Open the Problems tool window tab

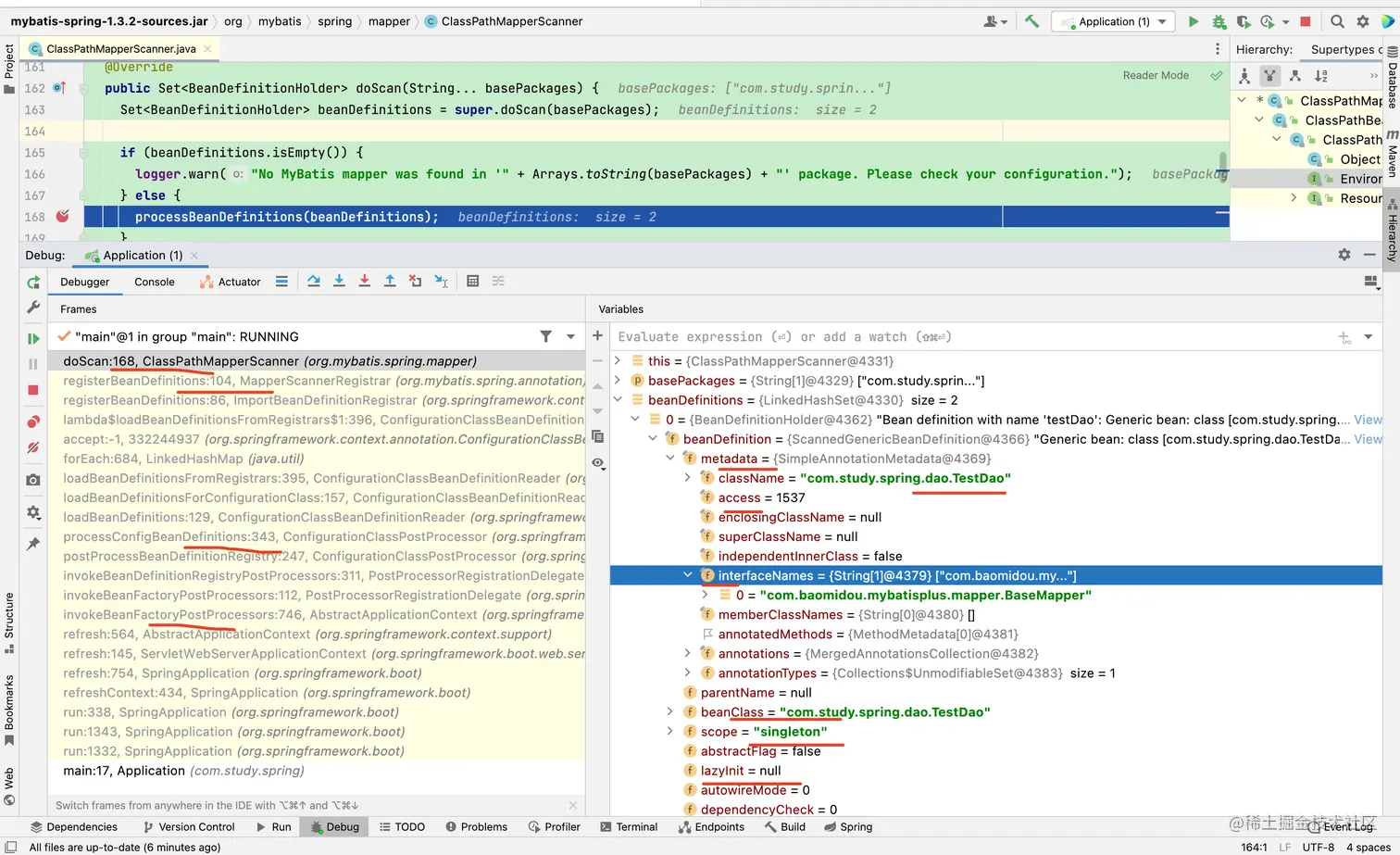(476, 827)
